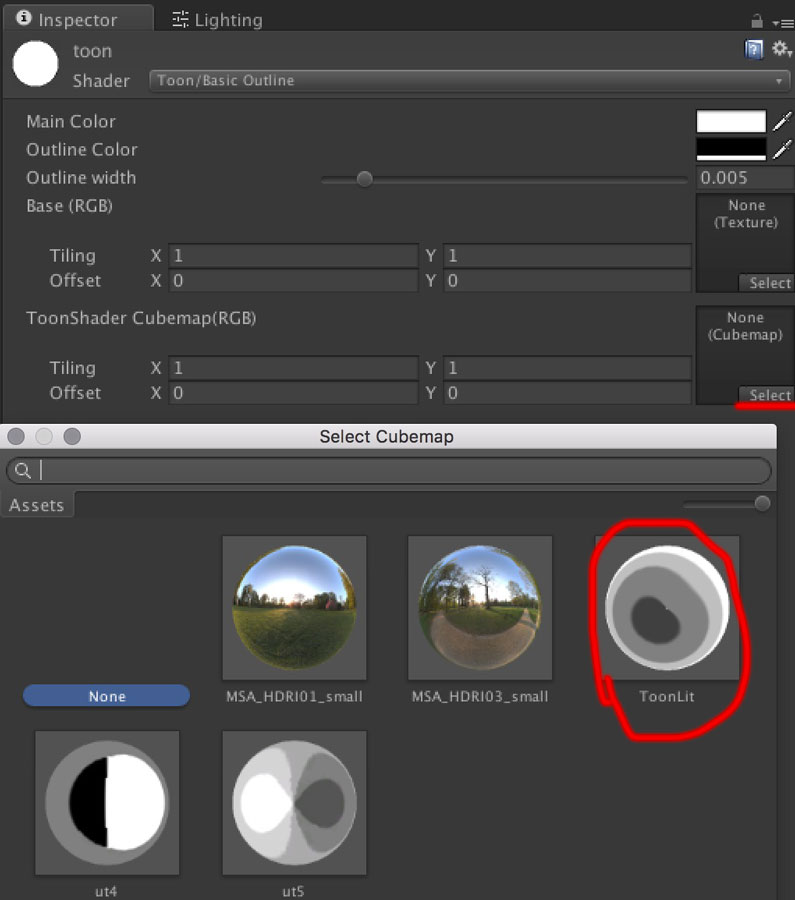Close the Select Cubemap window

click(16, 437)
